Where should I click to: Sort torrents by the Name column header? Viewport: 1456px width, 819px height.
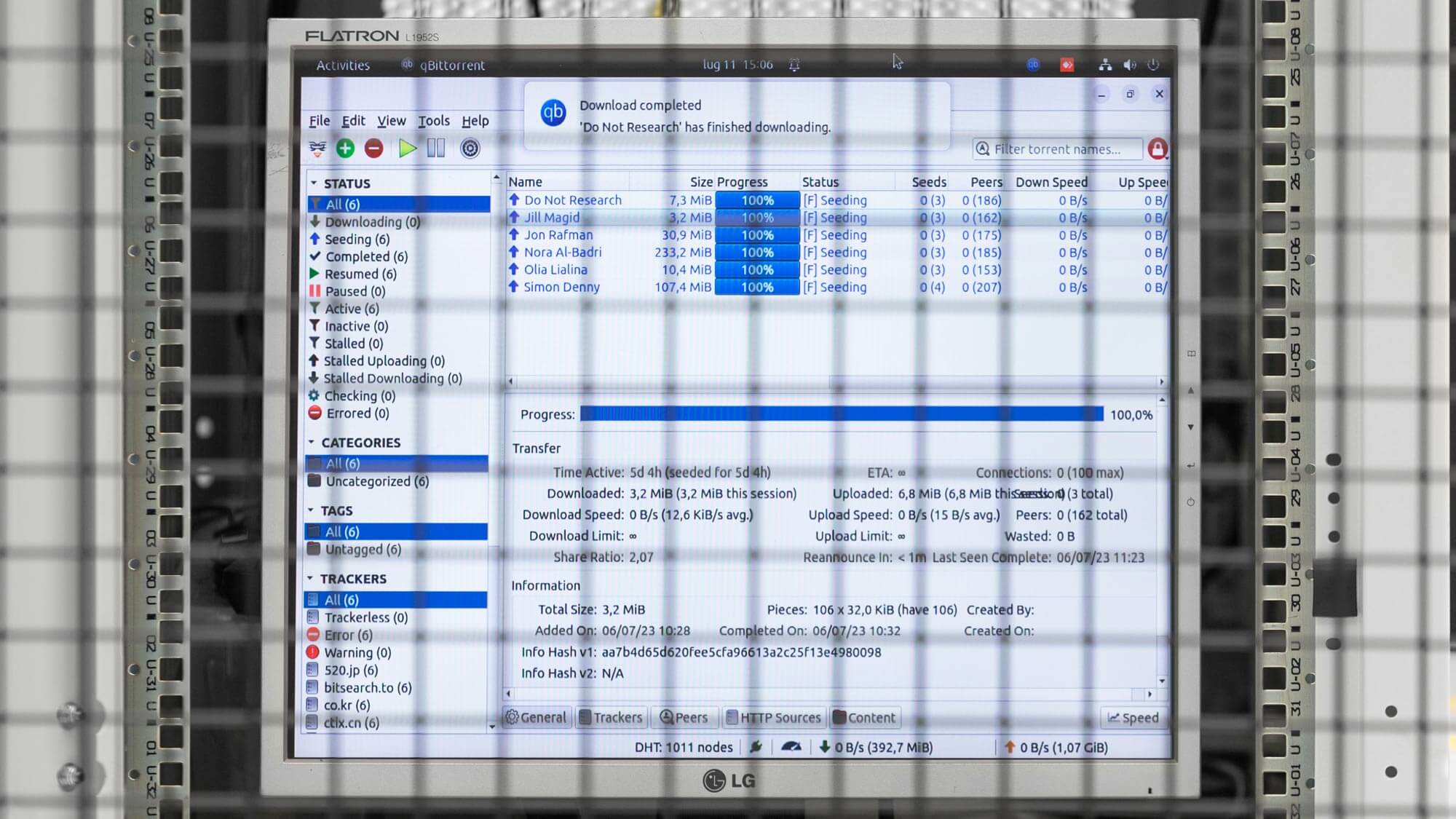click(x=568, y=182)
